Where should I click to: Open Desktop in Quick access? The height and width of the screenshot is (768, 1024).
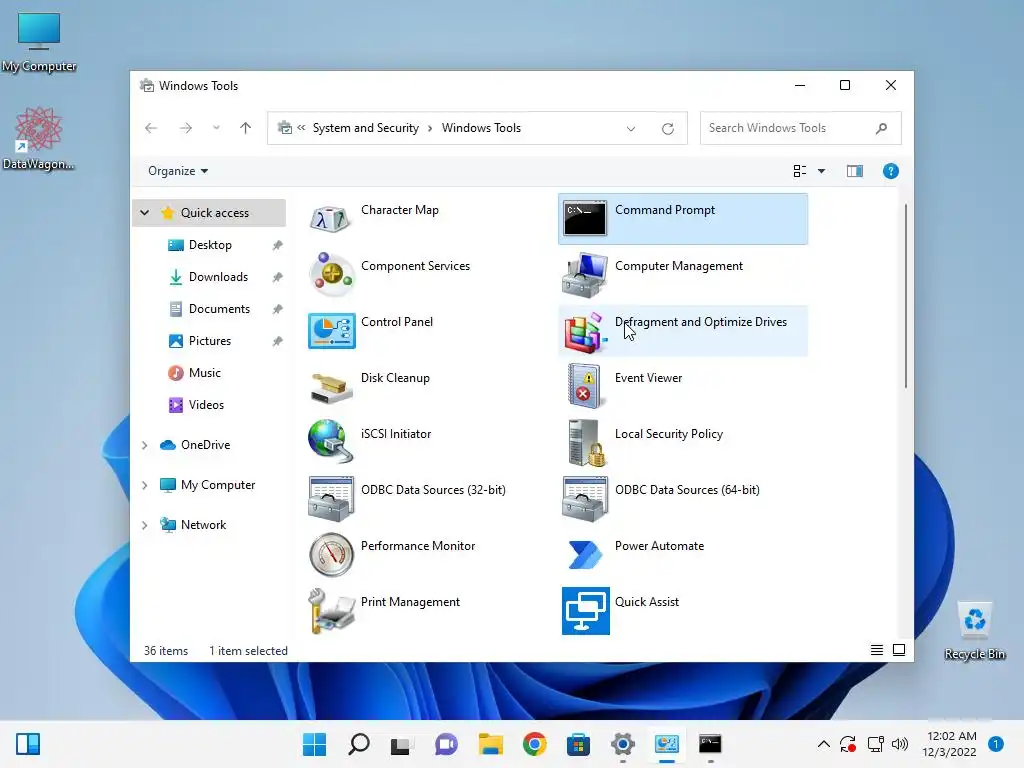tap(209, 245)
